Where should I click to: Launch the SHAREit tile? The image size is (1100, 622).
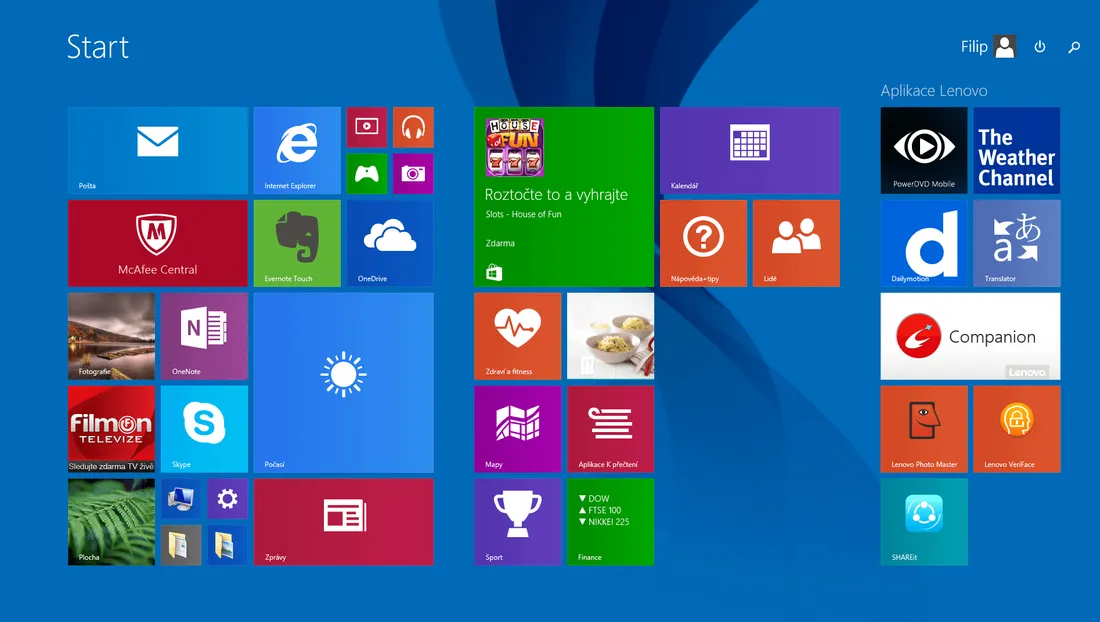[x=924, y=522]
